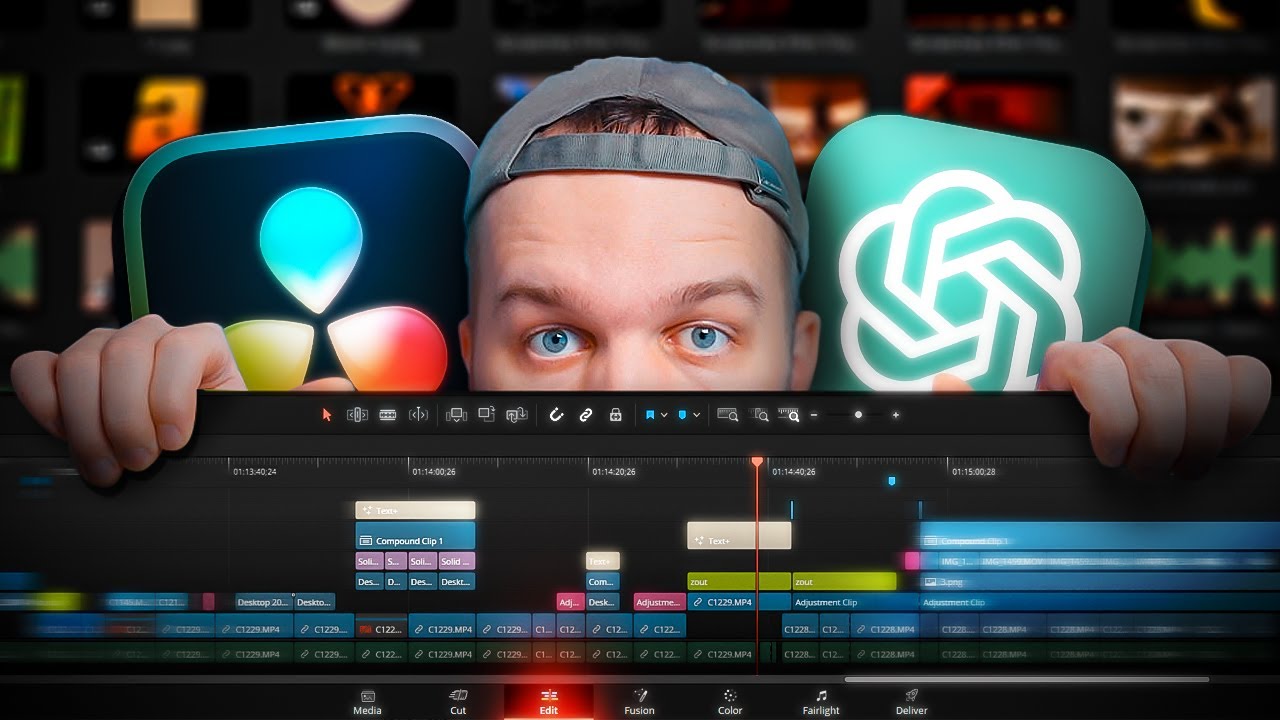Screen dimensions: 1280x720
Task: Click ruler timecode 01:14:40:26
Action: pos(794,471)
